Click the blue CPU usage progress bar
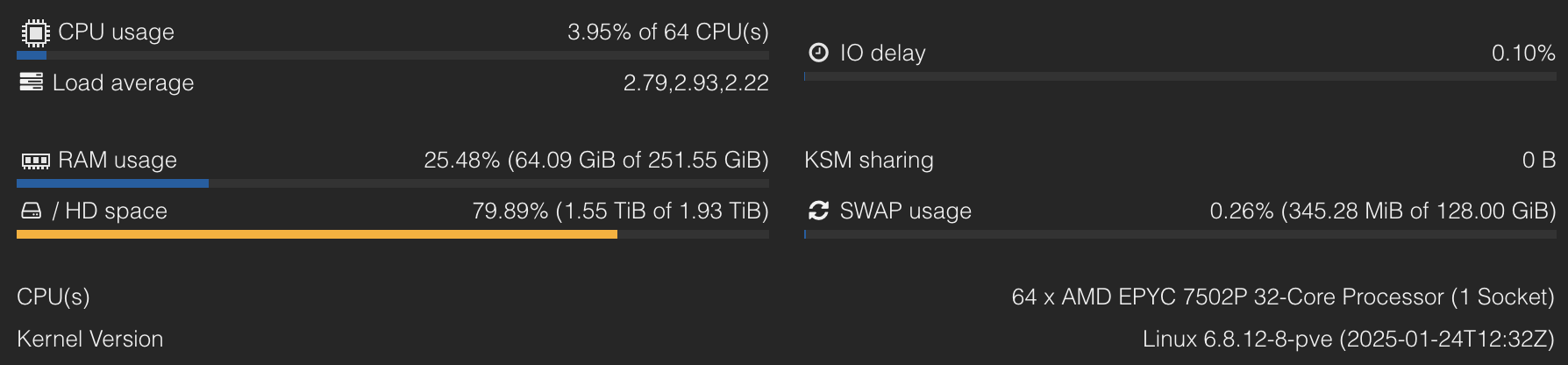 pos(32,55)
